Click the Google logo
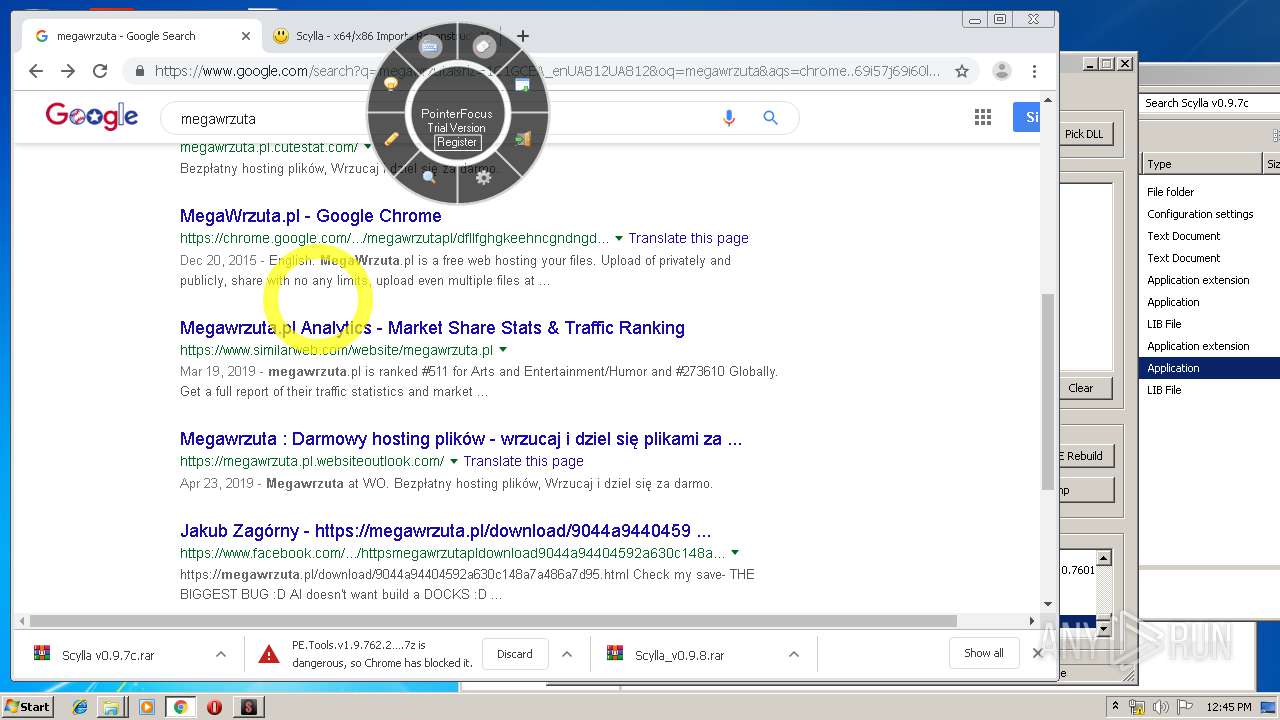The image size is (1280, 720). coord(92,117)
